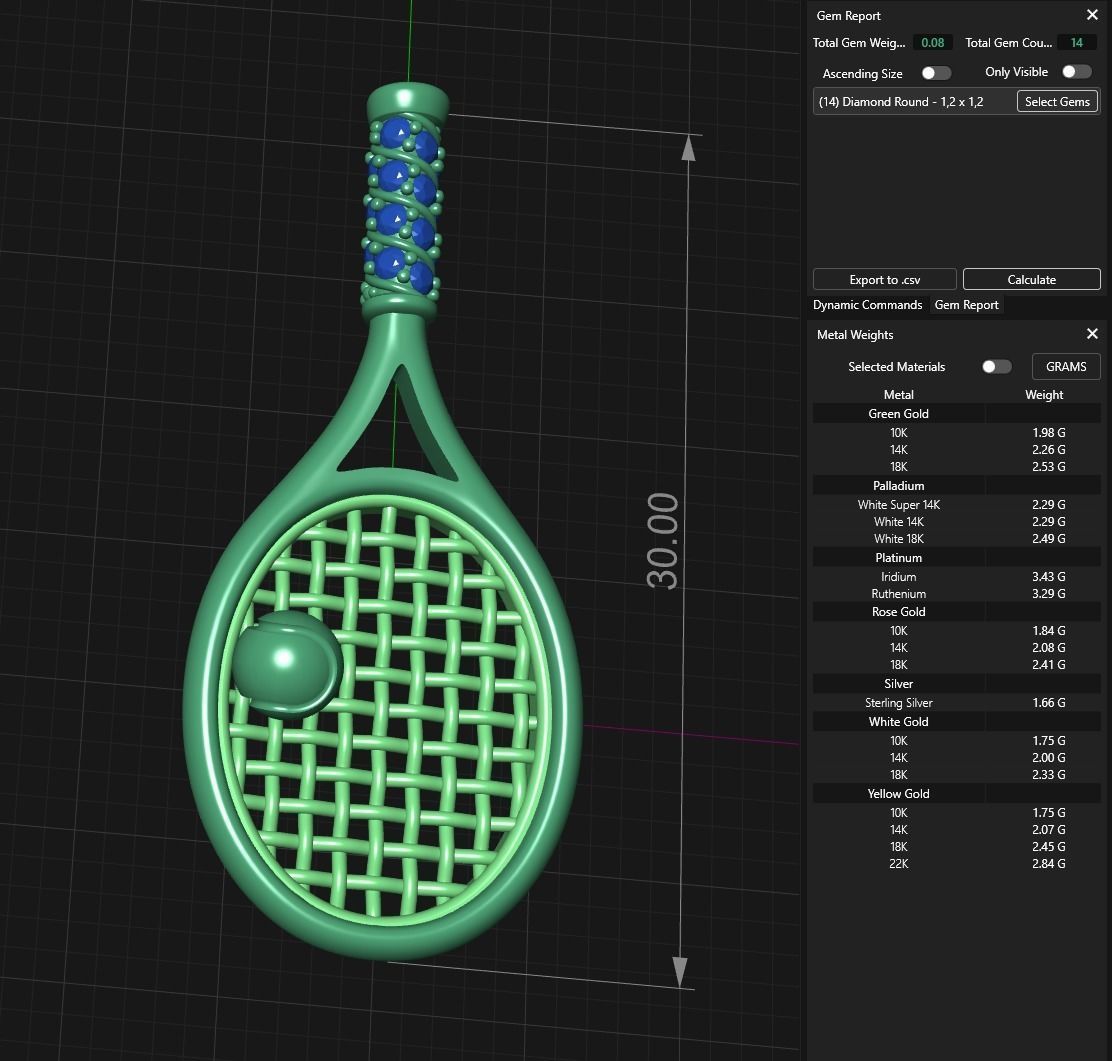Click the Iridium weight 3.43 G

1048,577
